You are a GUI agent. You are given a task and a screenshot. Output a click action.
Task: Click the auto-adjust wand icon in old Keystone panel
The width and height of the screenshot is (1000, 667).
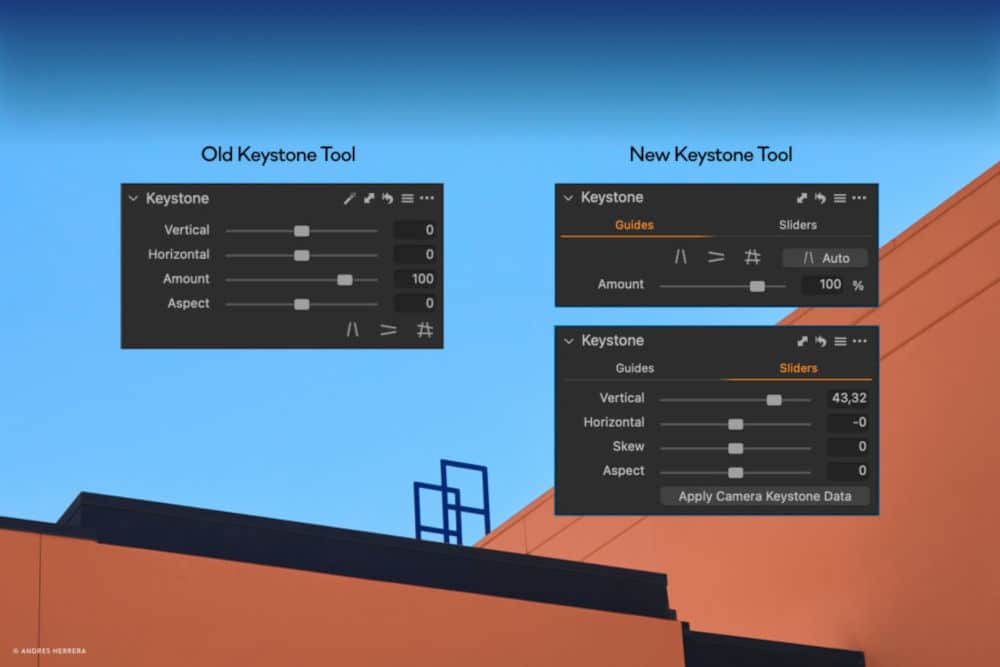tap(349, 198)
